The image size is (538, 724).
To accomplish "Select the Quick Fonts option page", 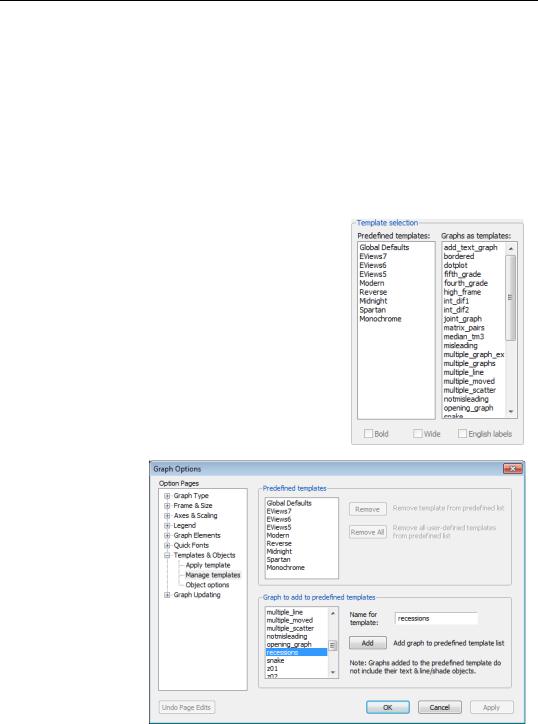I will click(191, 545).
